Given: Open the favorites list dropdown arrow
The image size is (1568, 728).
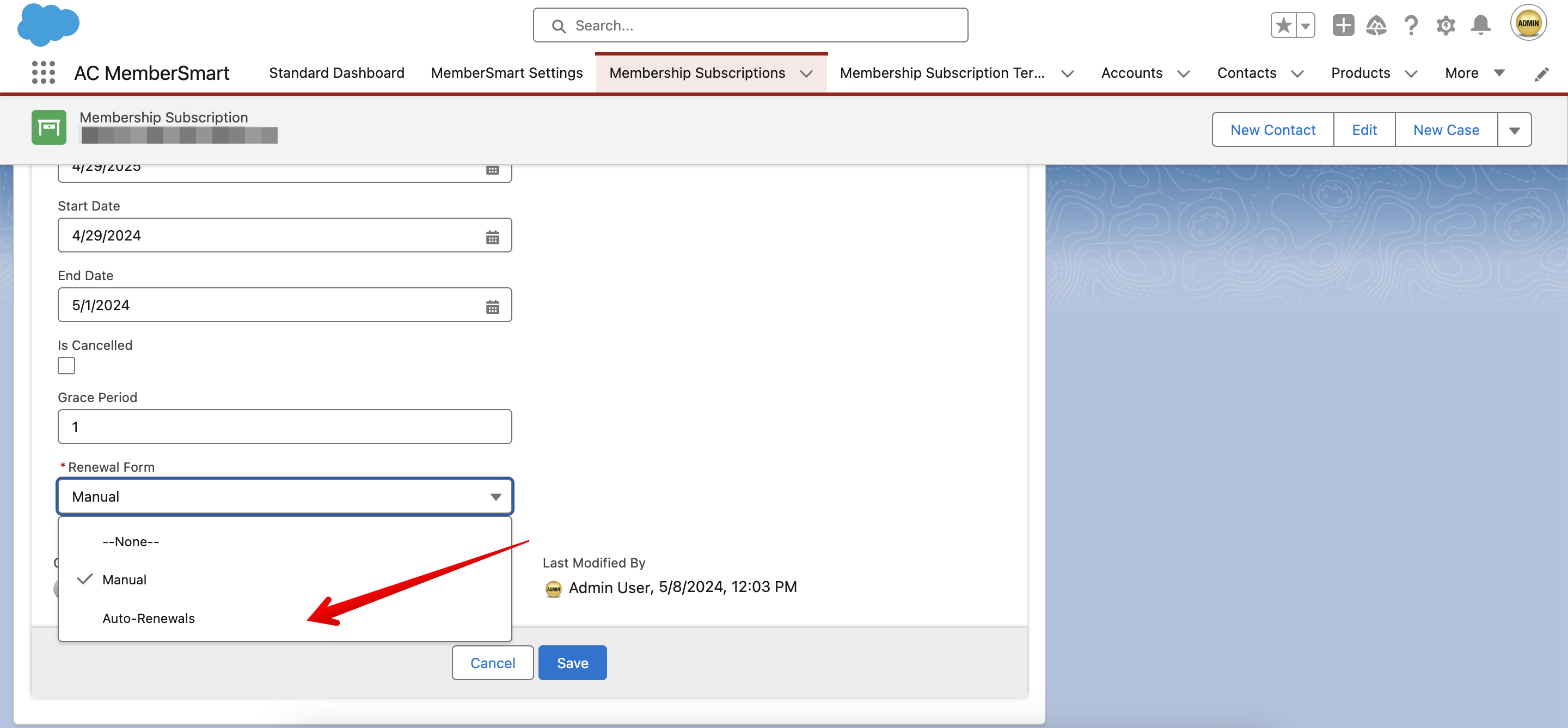Looking at the screenshot, I should (x=1306, y=26).
